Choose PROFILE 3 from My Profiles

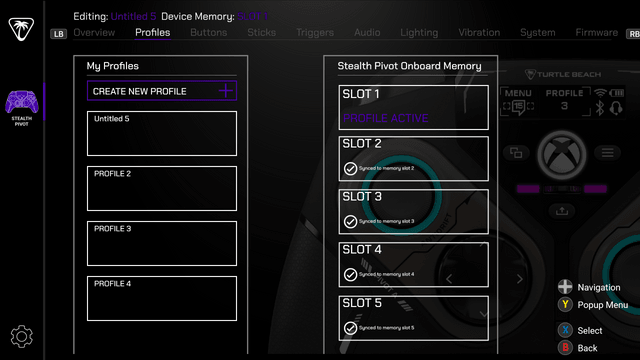point(162,244)
